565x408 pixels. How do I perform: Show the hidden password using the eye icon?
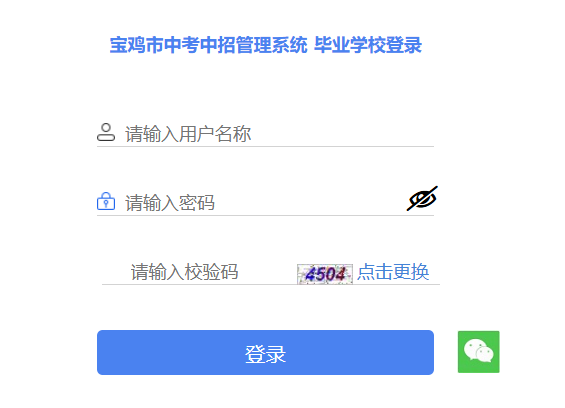click(422, 199)
